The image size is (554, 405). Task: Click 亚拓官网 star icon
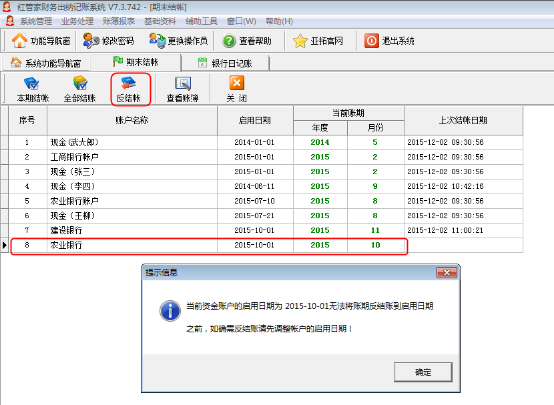pyautogui.click(x=300, y=41)
